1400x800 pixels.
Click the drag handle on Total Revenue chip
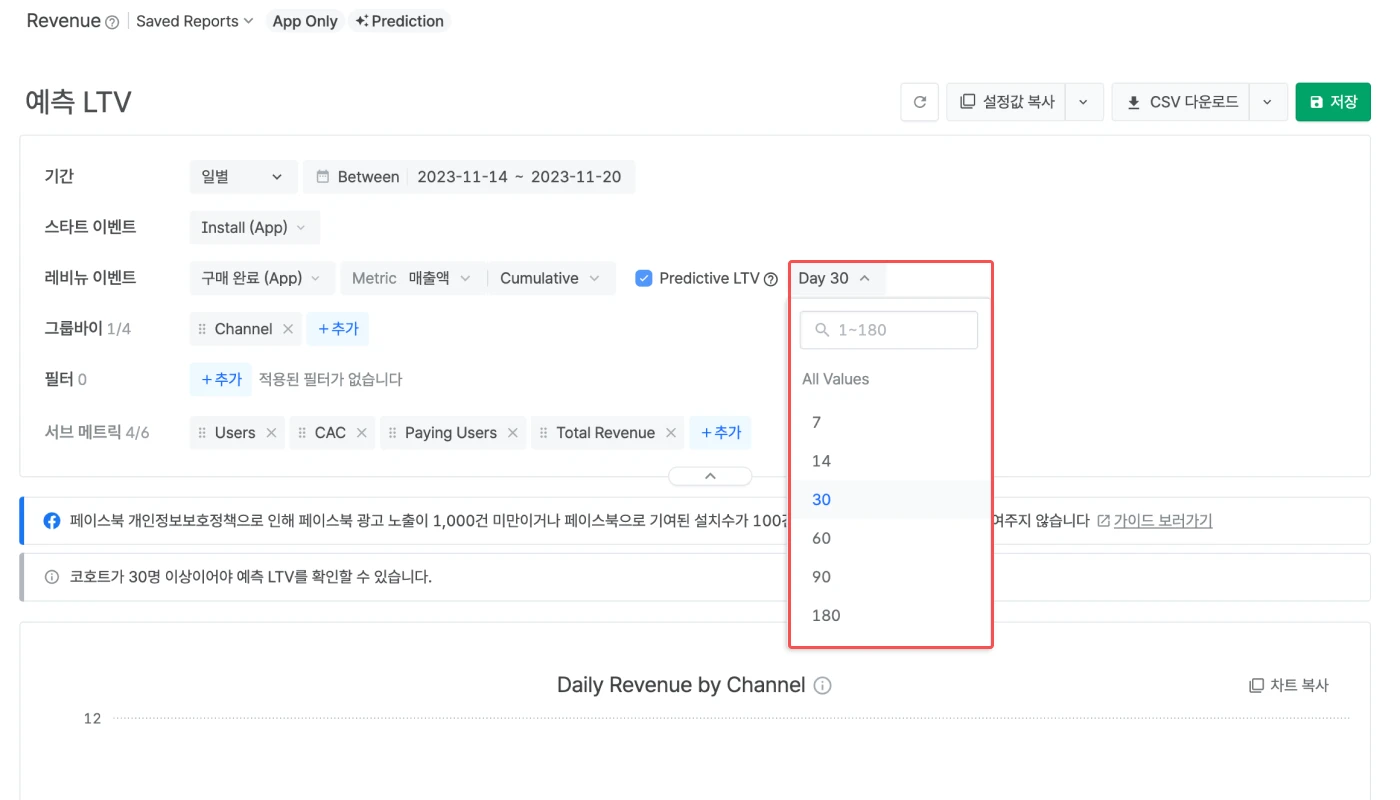(544, 433)
